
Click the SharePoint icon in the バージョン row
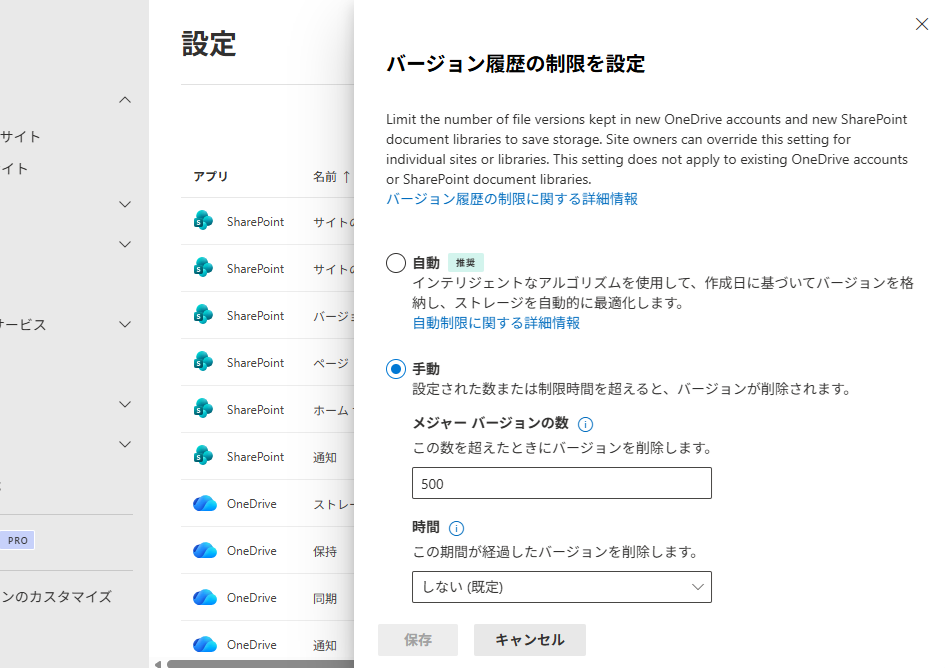(x=204, y=315)
